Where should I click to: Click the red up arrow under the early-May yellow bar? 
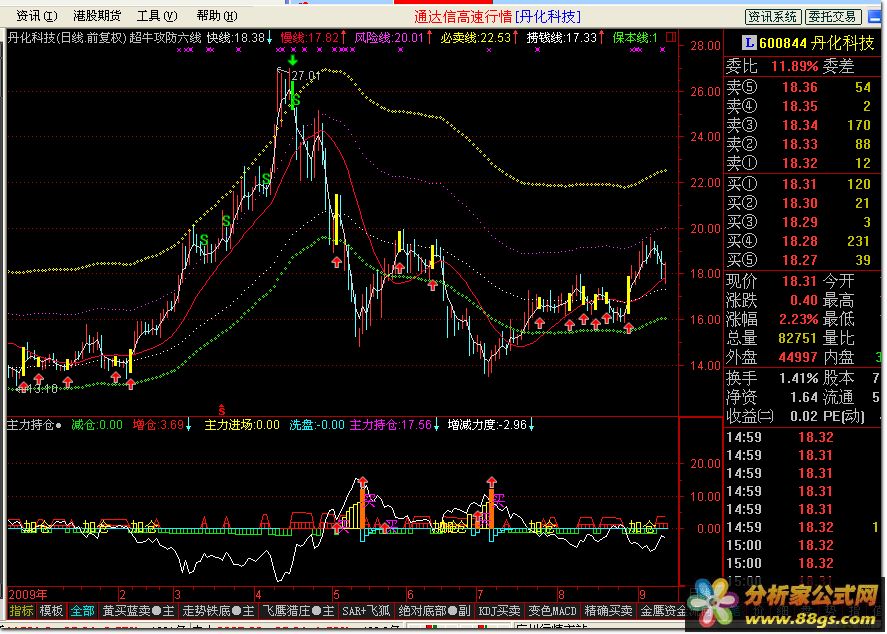(337, 261)
